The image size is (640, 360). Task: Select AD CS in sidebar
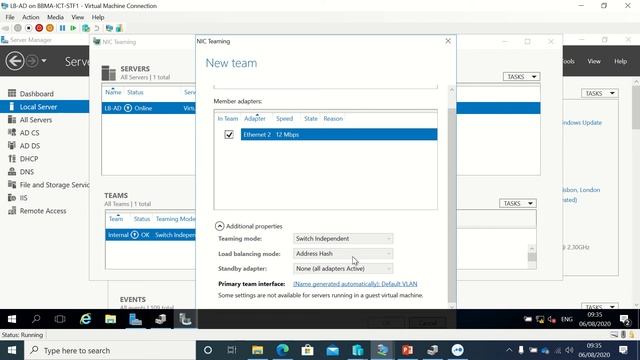point(29,133)
